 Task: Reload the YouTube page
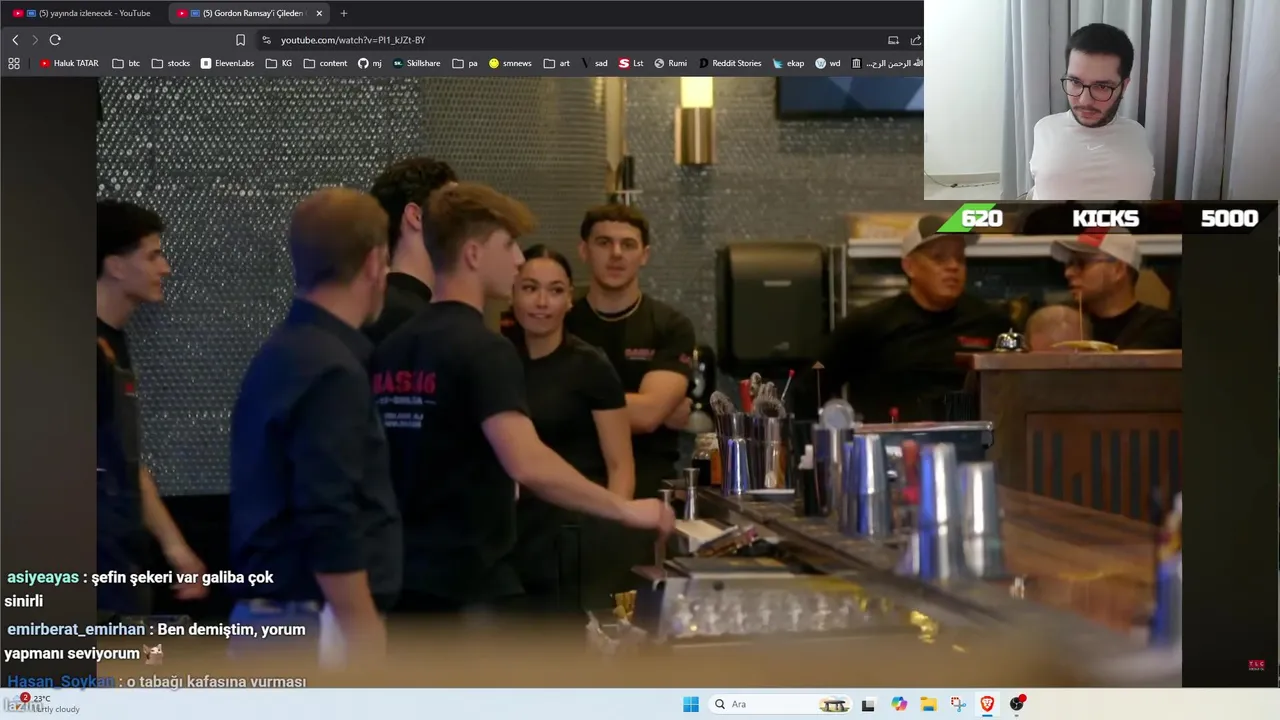coord(55,40)
